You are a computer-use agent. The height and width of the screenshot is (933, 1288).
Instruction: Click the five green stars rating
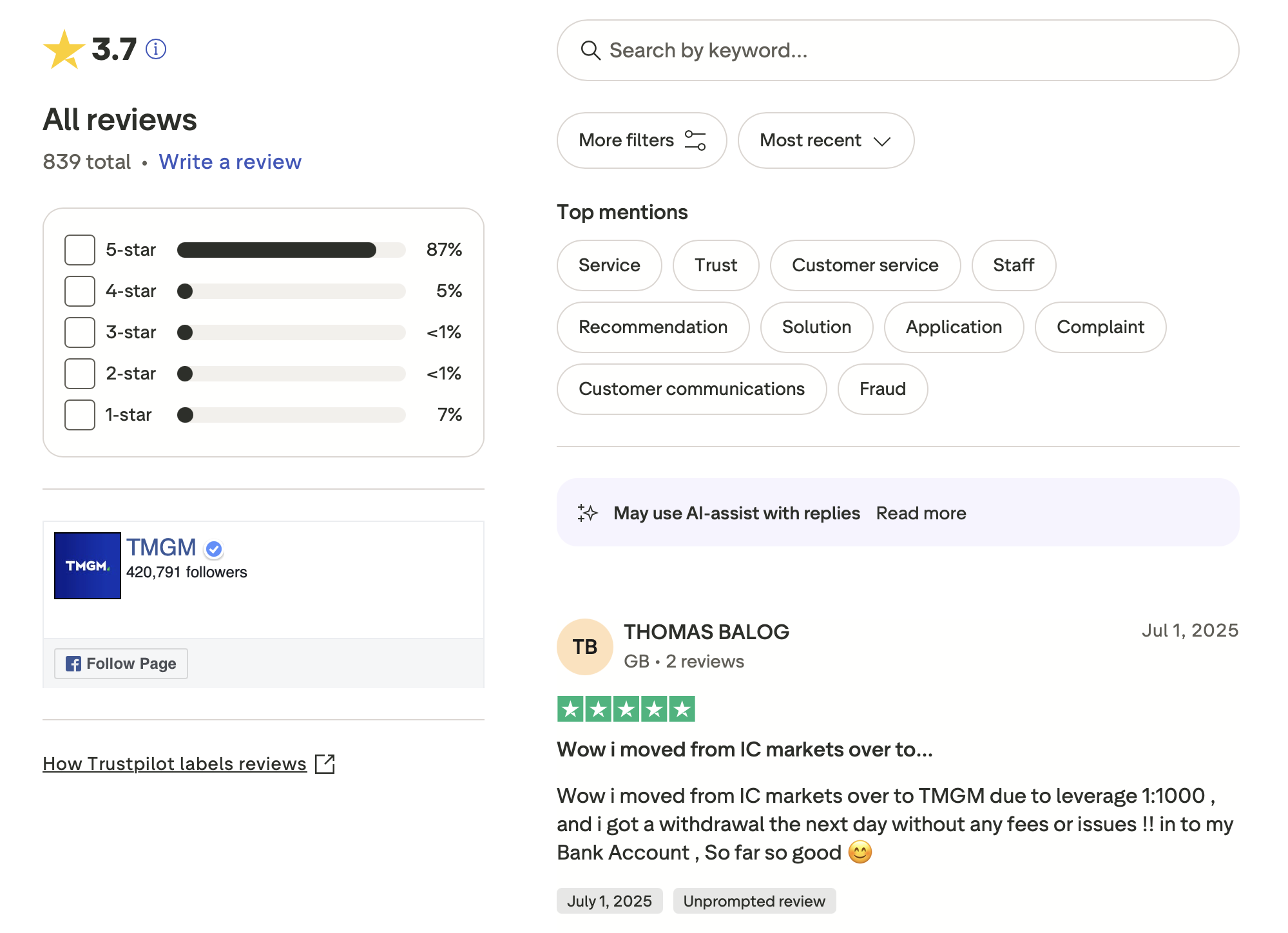(626, 709)
